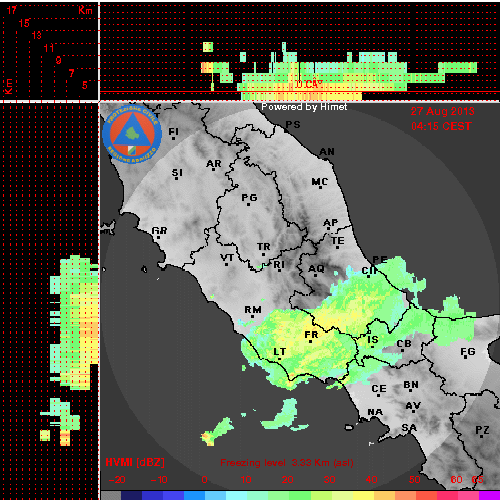Click the 'AR' city label
This screenshot has height=500, width=500.
pyautogui.click(x=214, y=164)
